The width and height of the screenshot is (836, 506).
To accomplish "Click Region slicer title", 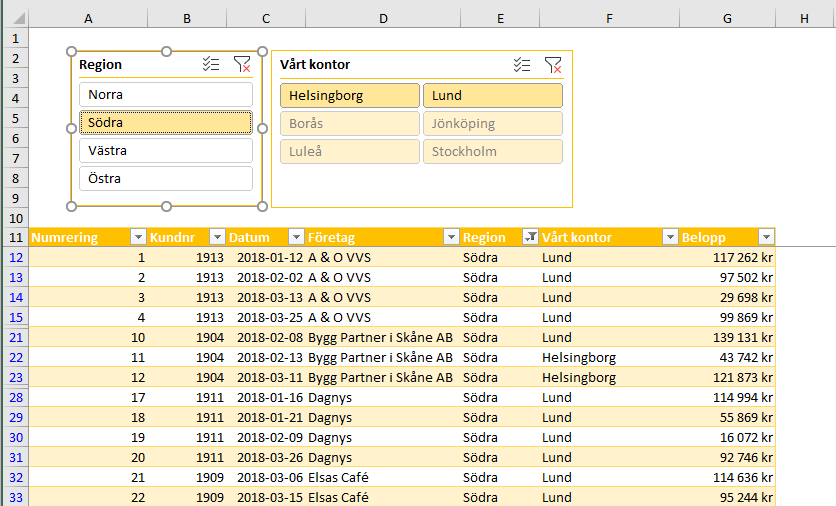I will [x=100, y=65].
